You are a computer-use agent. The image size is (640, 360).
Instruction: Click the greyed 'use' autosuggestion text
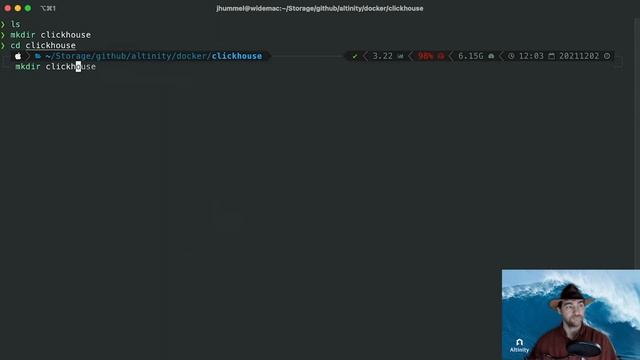(89, 67)
